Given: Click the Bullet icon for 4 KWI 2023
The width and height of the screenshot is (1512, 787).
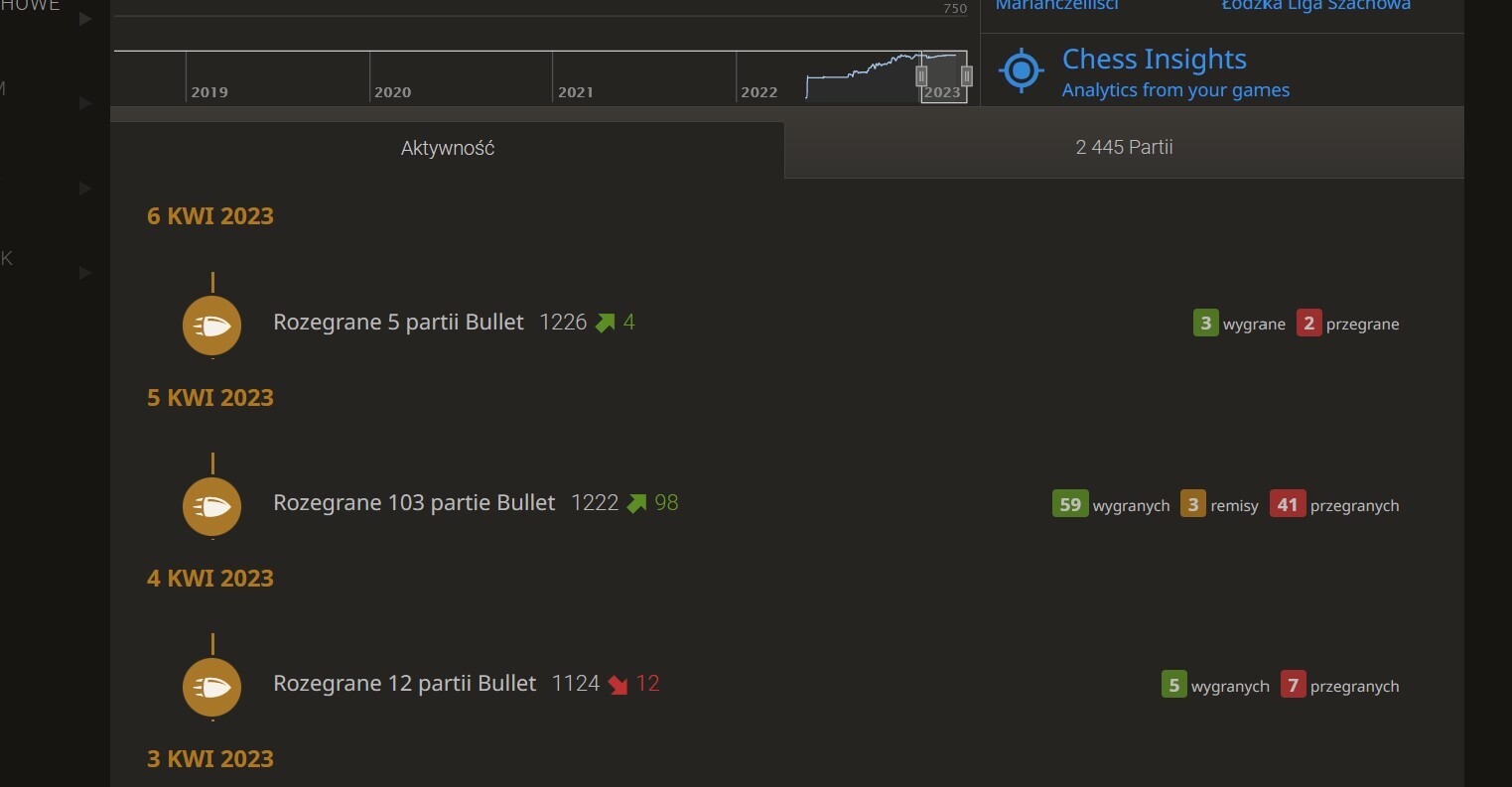Looking at the screenshot, I should [x=212, y=687].
